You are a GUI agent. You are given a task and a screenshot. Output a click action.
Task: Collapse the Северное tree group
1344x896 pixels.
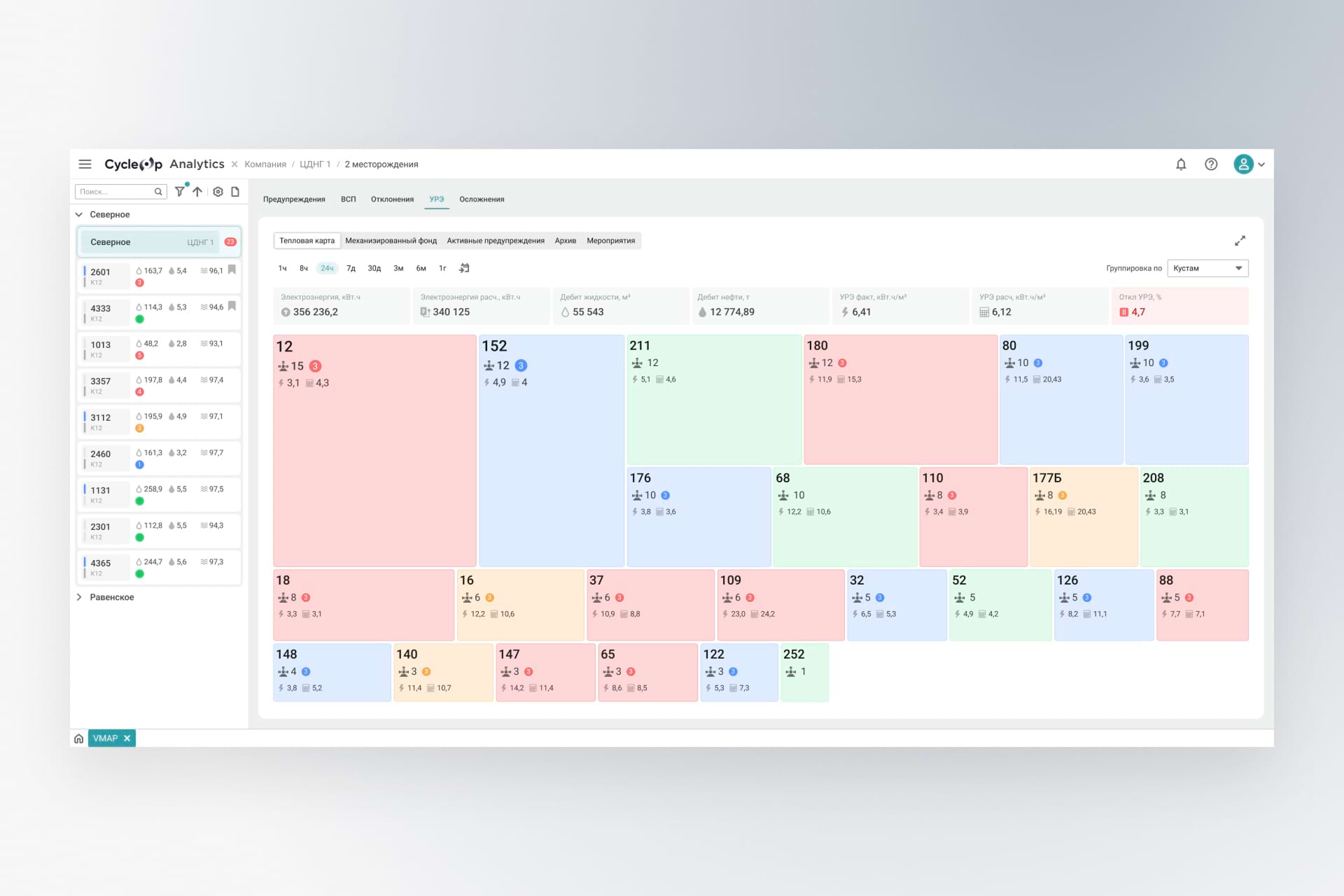click(79, 214)
